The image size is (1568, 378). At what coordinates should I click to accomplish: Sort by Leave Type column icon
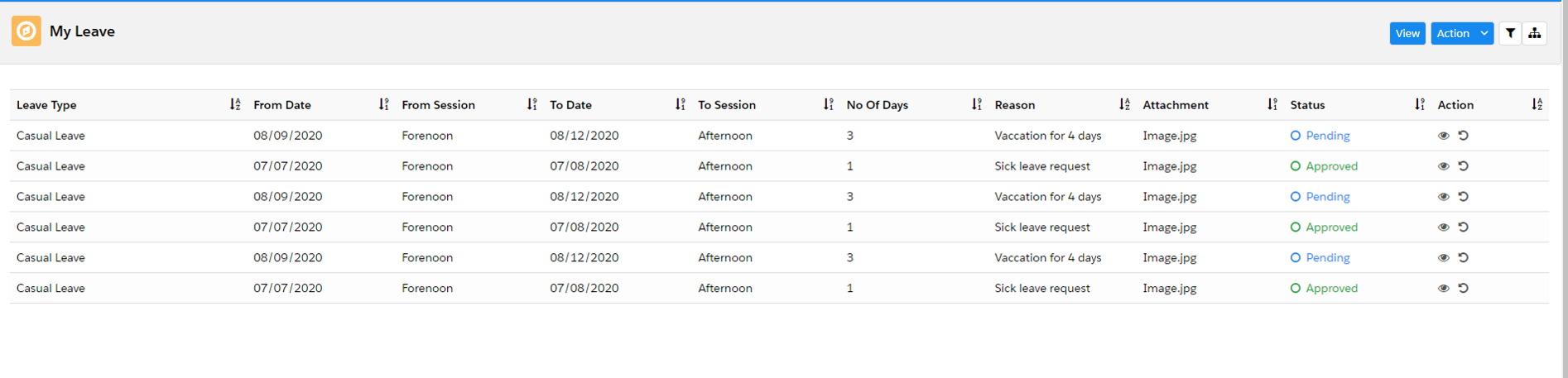(x=235, y=104)
